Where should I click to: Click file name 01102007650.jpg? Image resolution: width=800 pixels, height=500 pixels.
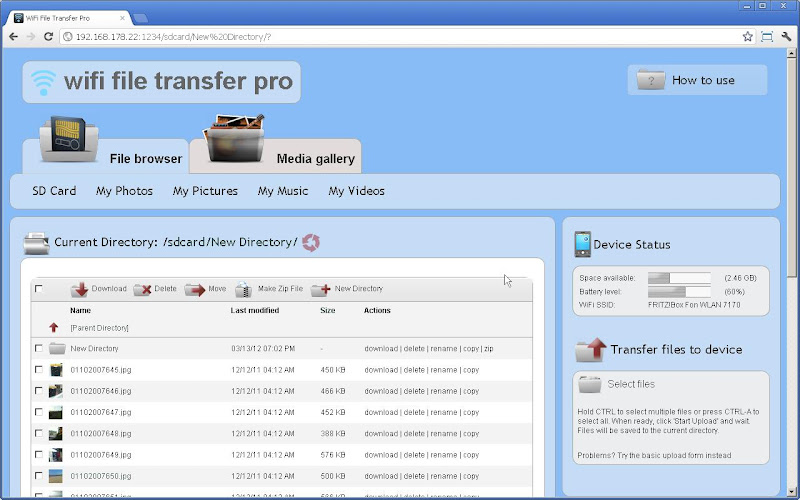(101, 476)
